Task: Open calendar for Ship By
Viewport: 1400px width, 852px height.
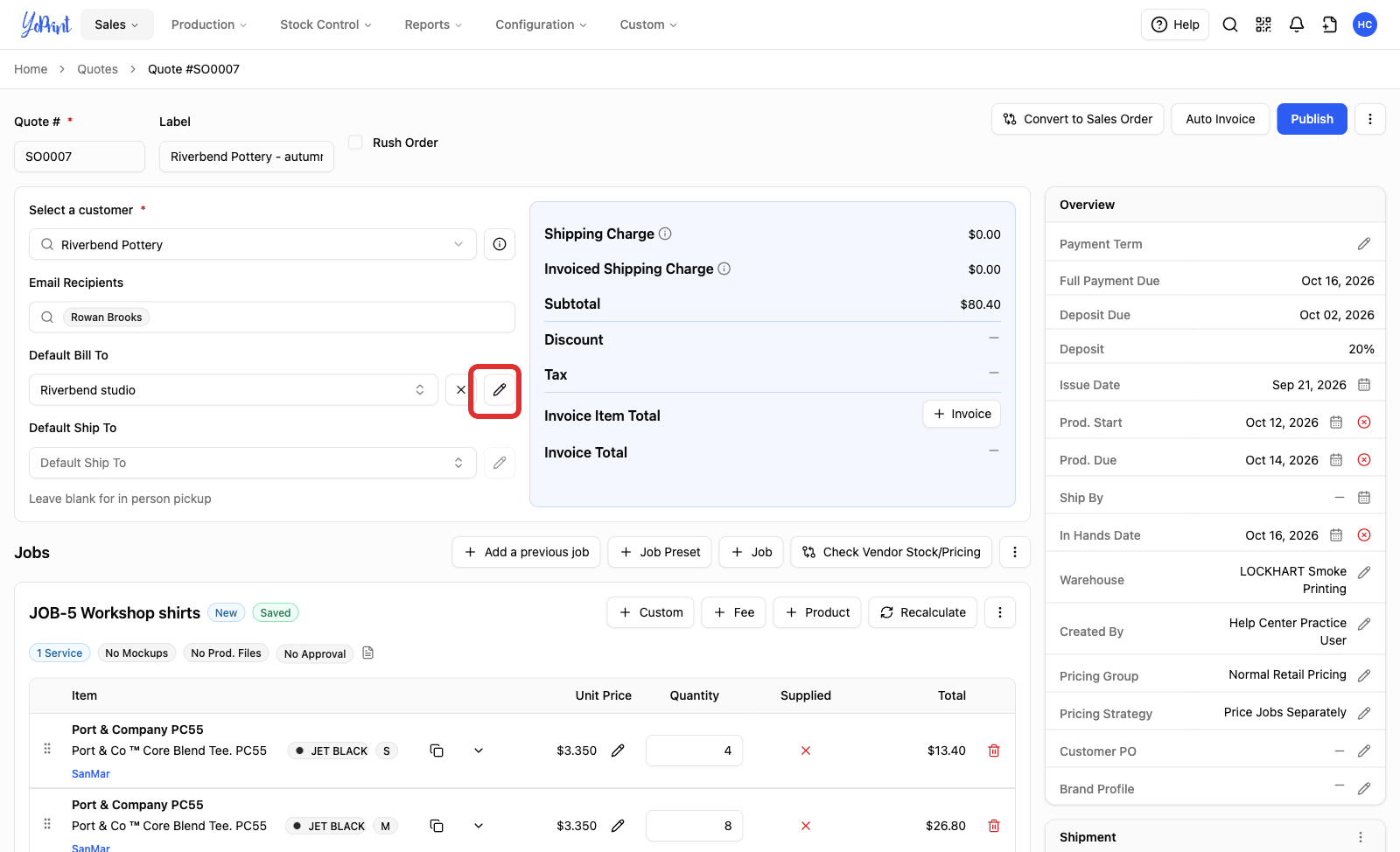Action: point(1364,498)
